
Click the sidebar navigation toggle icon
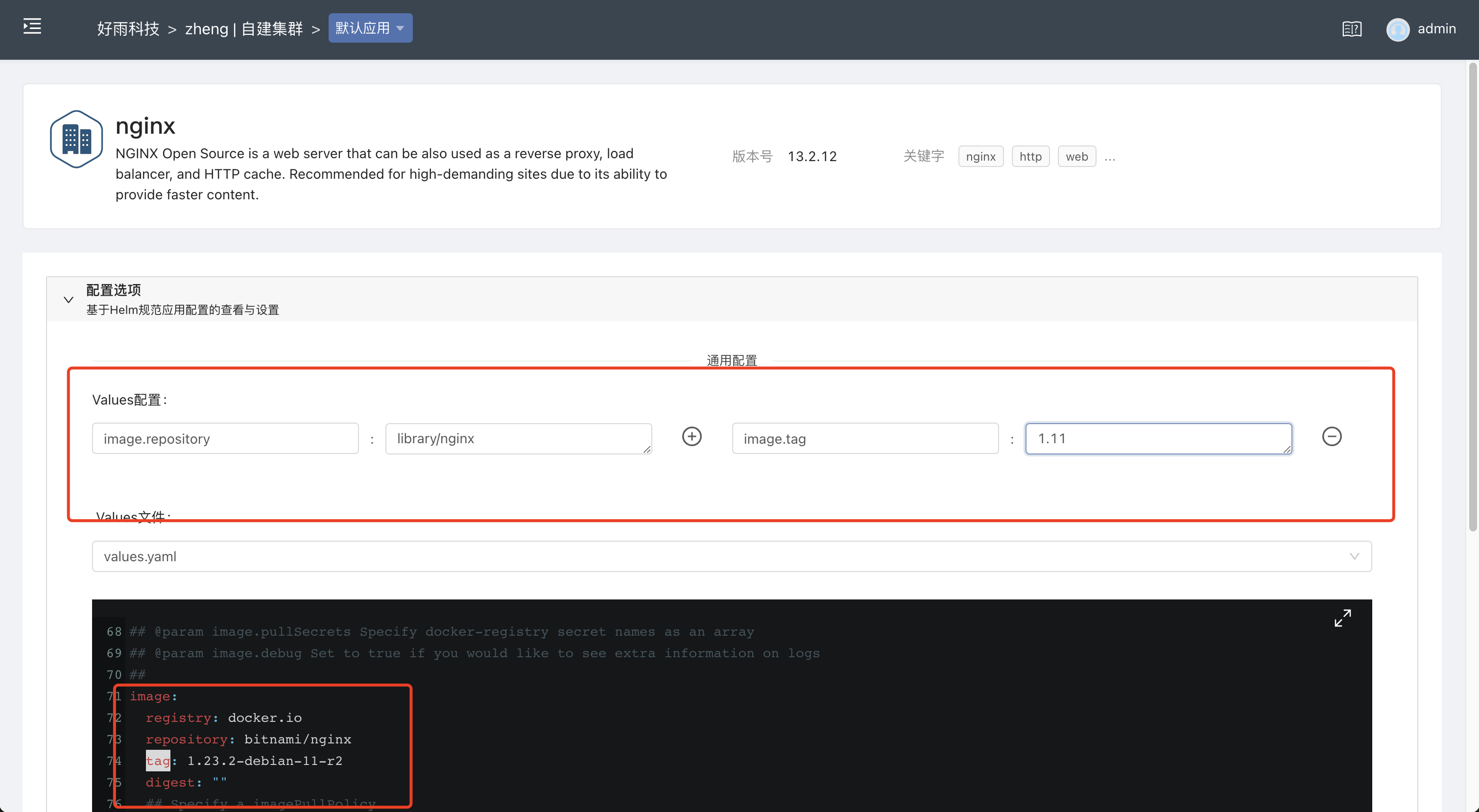point(31,26)
